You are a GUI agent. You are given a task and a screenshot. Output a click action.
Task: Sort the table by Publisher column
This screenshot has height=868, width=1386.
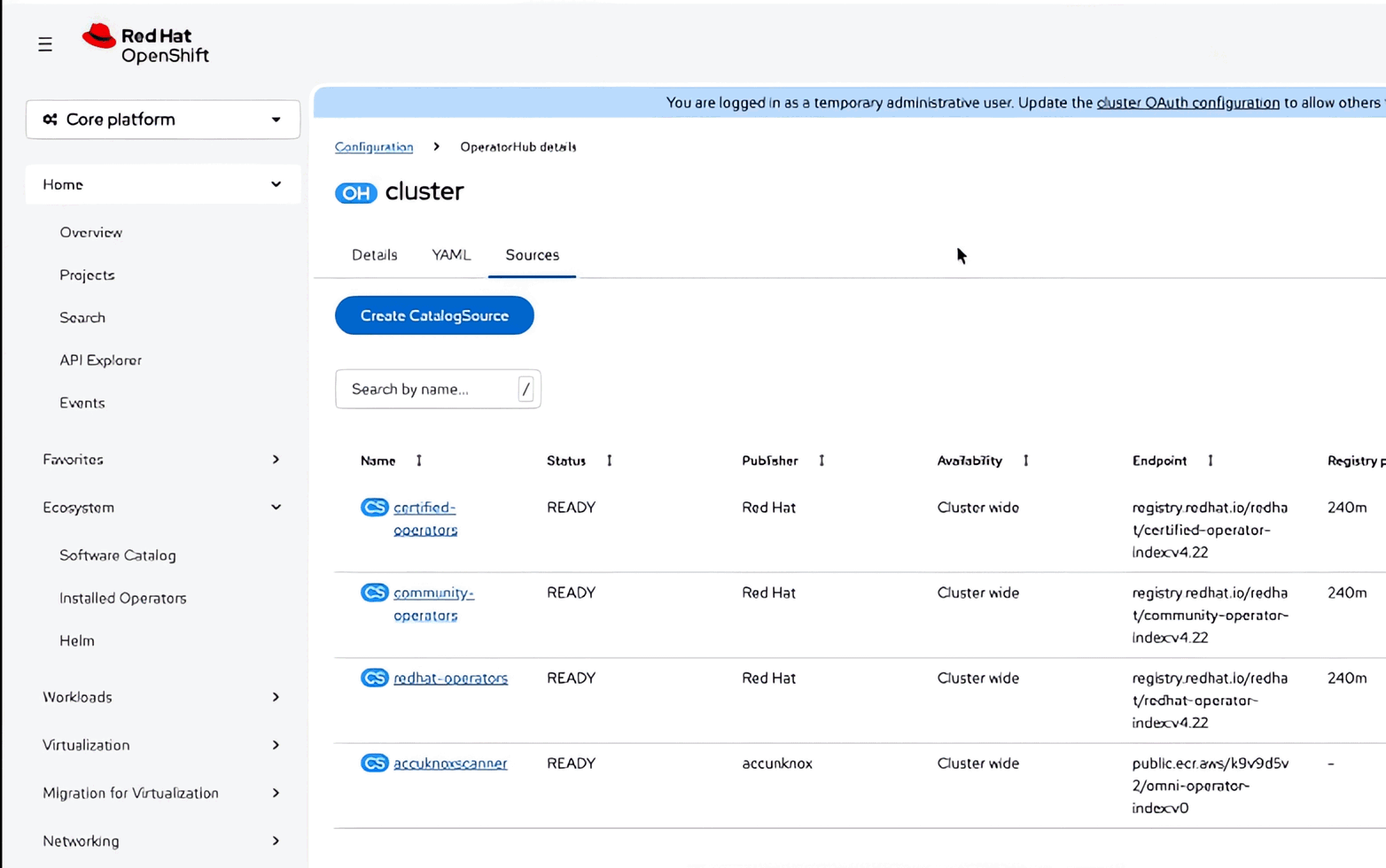821,461
